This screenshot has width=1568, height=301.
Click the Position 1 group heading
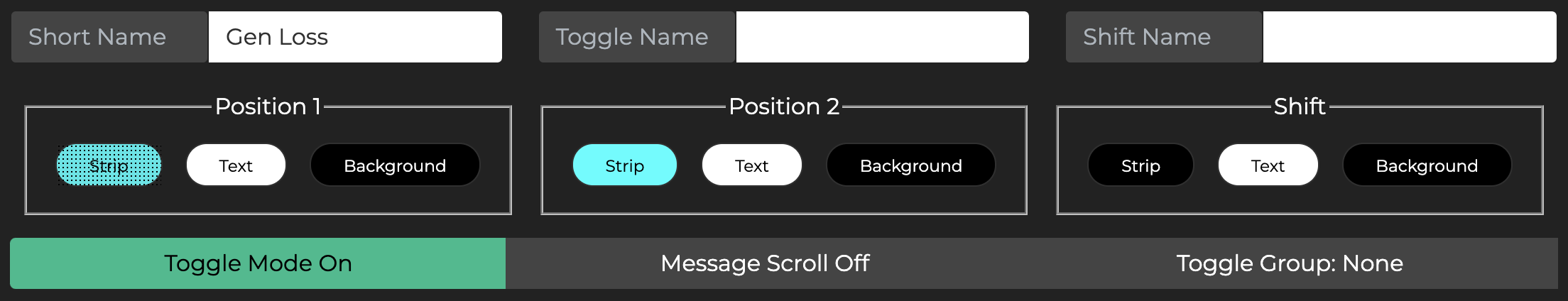point(268,106)
